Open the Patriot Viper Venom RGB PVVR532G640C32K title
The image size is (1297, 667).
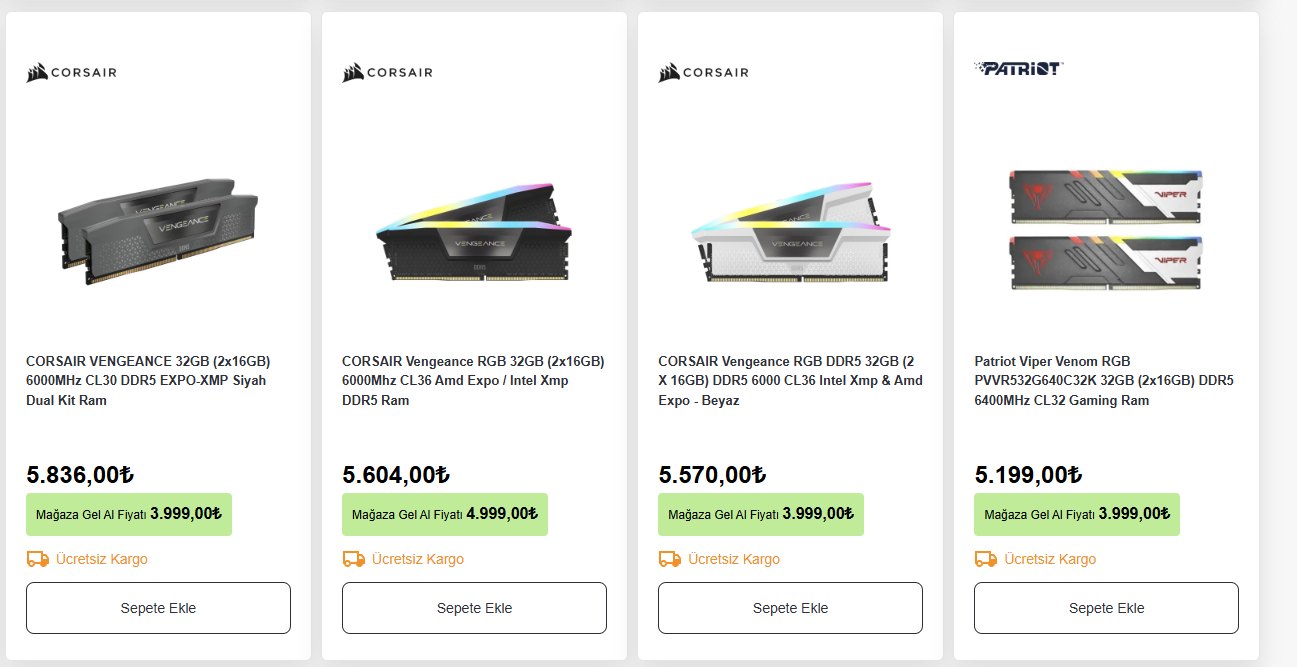point(1104,381)
